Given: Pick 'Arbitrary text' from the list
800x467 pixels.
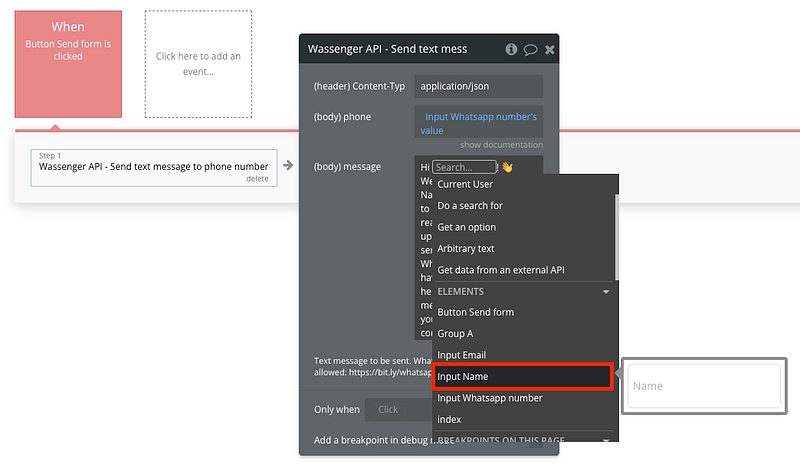Looking at the screenshot, I should point(466,249).
